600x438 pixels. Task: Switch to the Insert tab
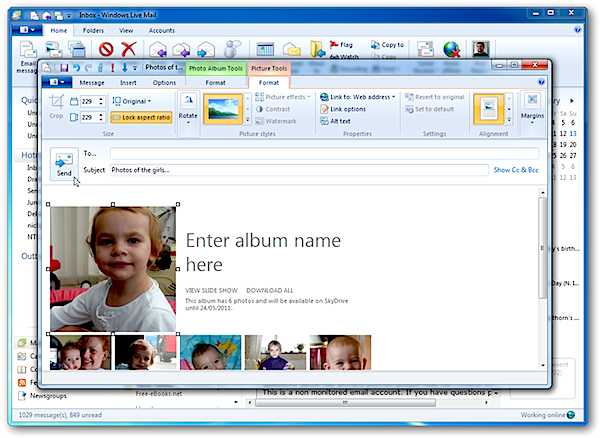[128, 83]
